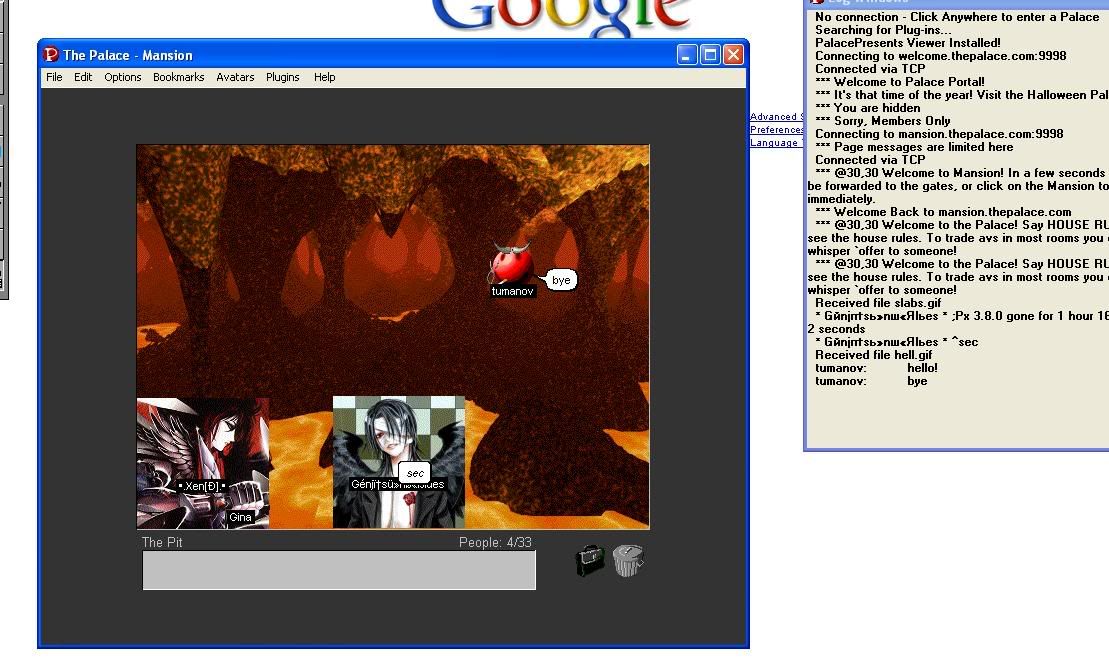The image size is (1109, 664).
Task: Open the briefcase prop bag icon
Action: point(591,561)
